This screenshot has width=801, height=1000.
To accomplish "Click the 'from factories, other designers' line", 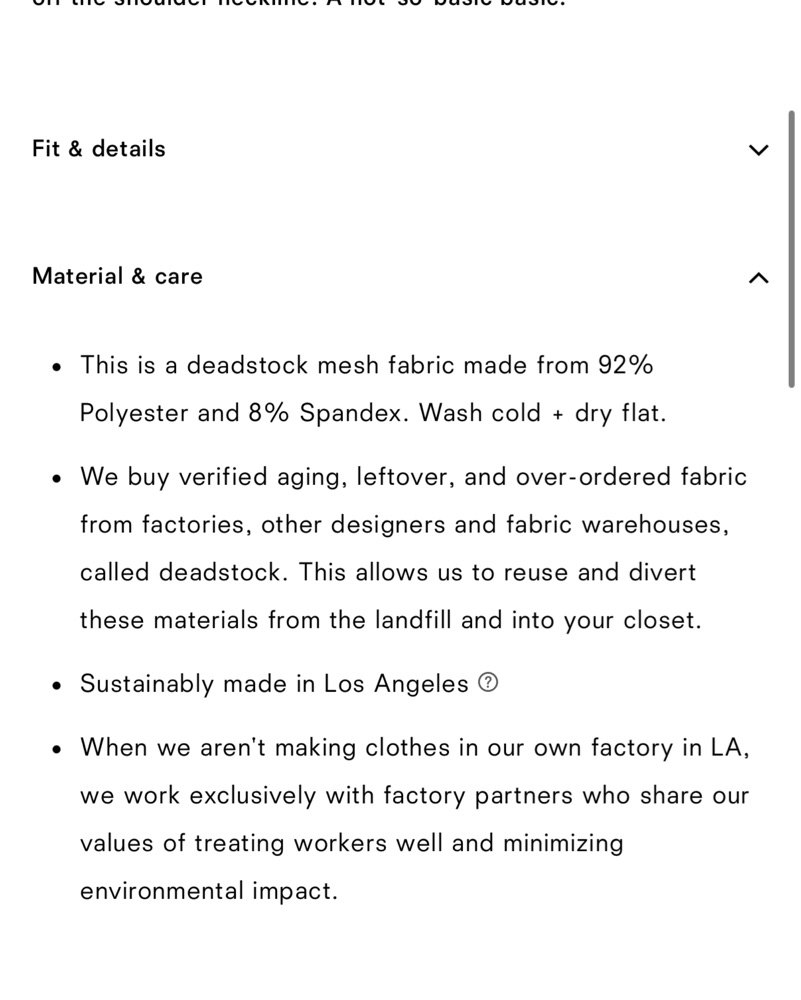I will (x=404, y=525).
